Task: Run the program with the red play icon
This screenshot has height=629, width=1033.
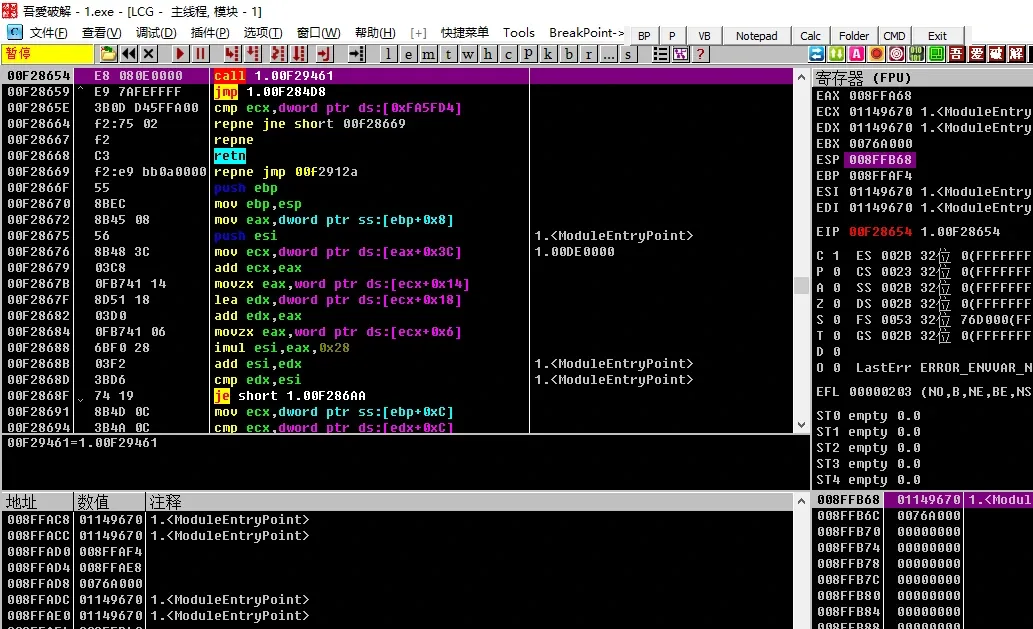Action: click(180, 54)
